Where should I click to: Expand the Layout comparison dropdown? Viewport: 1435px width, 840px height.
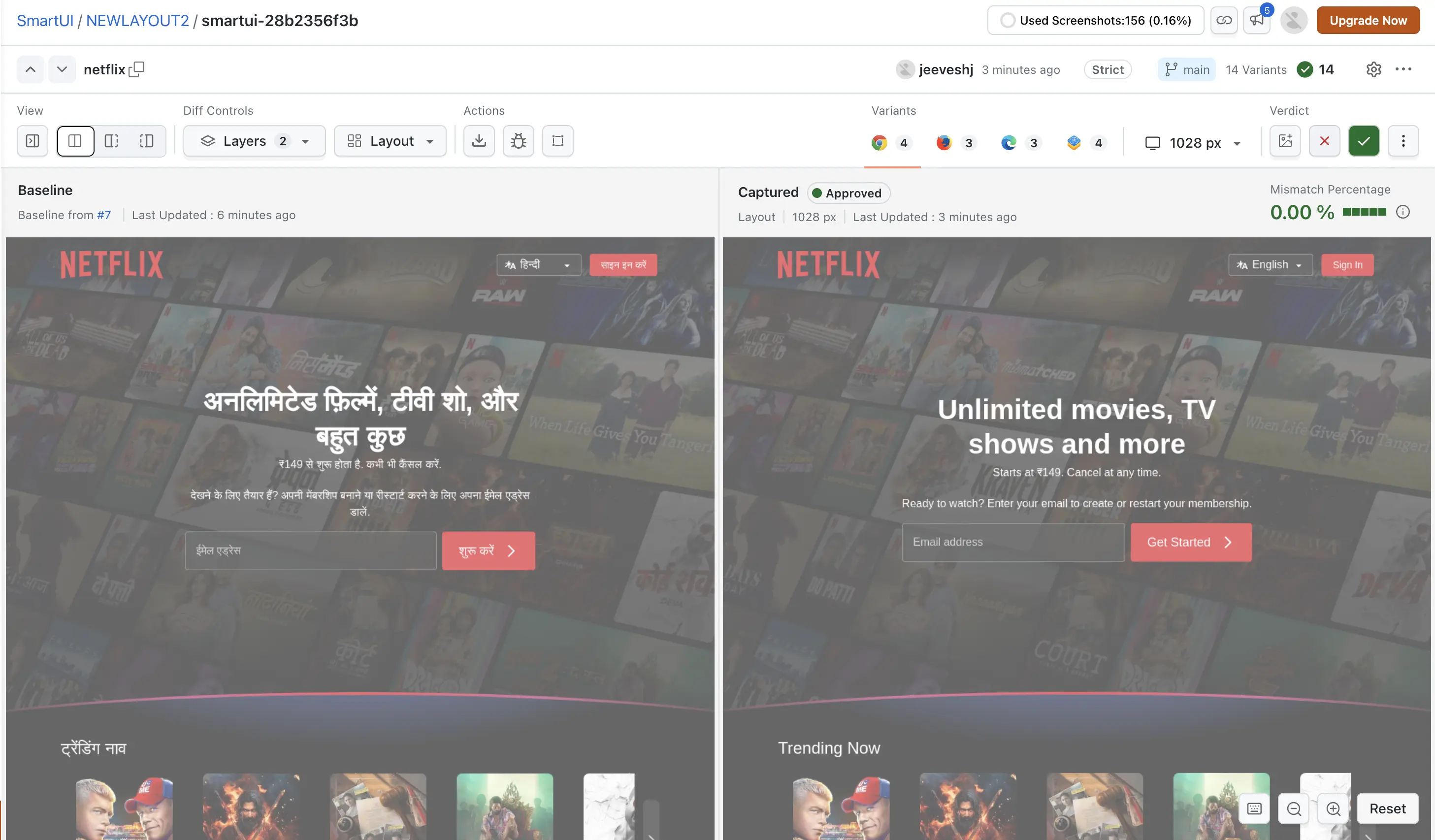point(390,141)
